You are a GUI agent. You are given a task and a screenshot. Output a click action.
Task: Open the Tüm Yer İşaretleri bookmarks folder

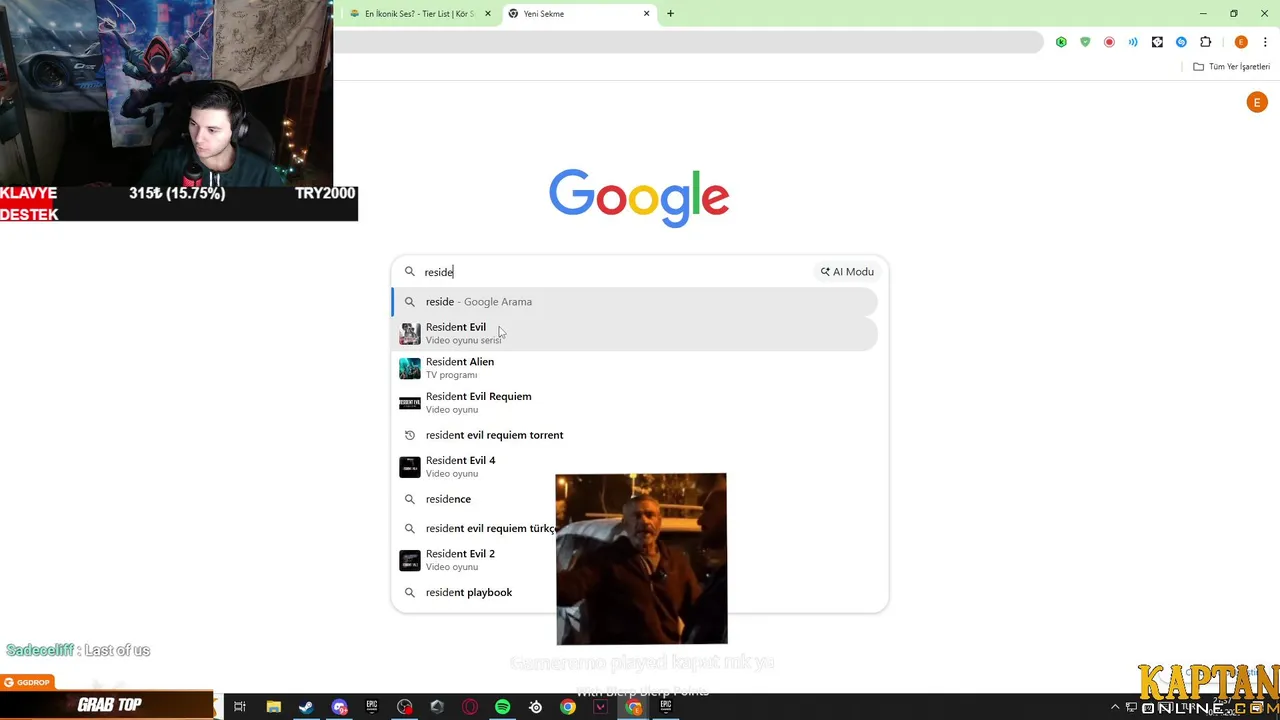[x=1231, y=67]
